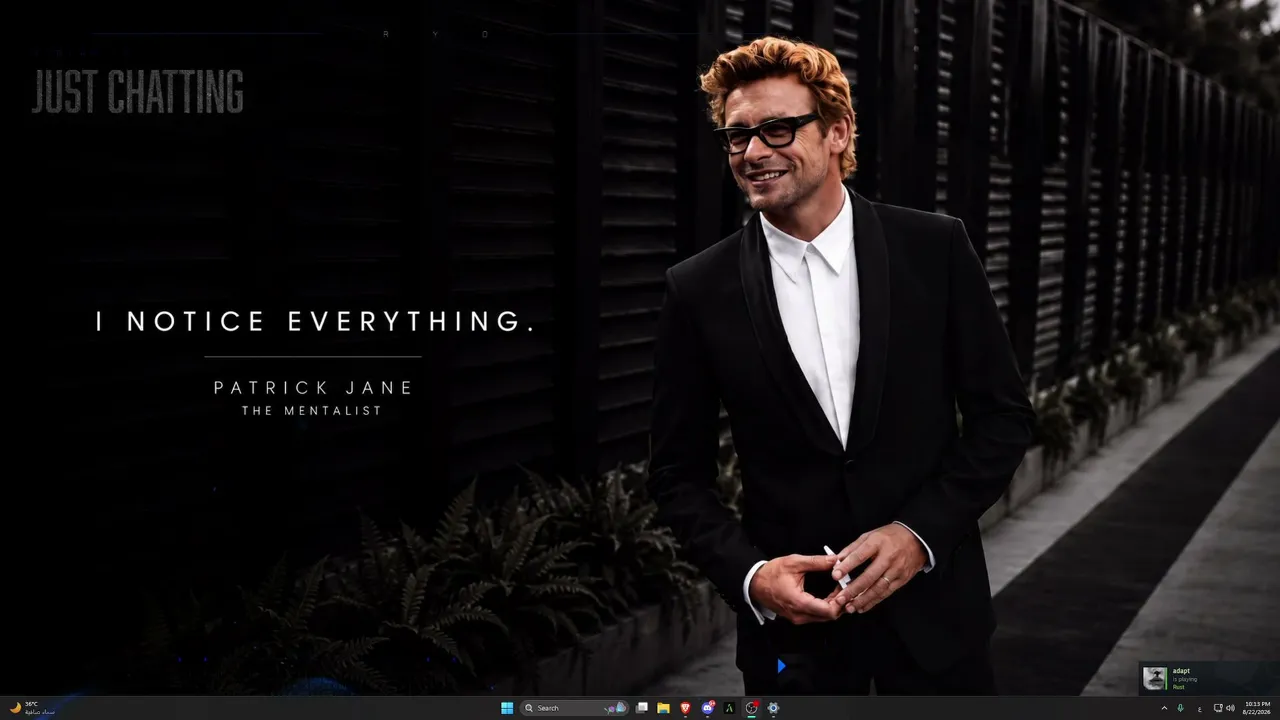Open Task View on the taskbar
This screenshot has width=1280, height=720.
pos(642,708)
